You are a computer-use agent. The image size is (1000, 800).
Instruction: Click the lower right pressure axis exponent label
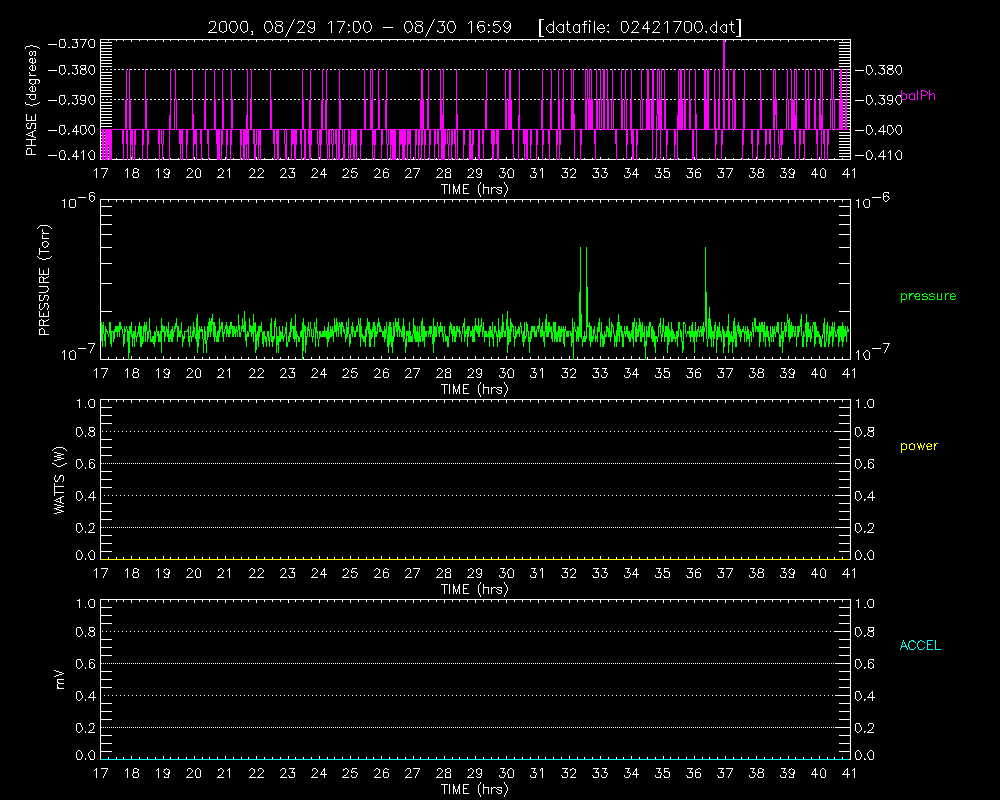pyautogui.click(x=872, y=353)
